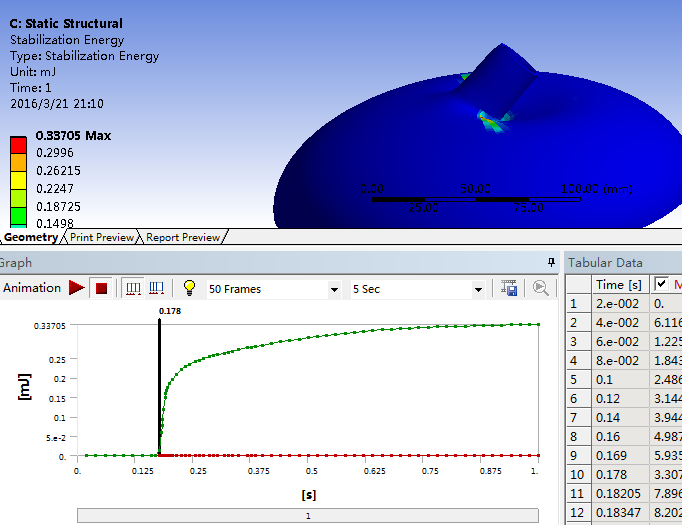Toggle checkbox in tabular data column header
The image size is (682, 525).
coord(661,284)
